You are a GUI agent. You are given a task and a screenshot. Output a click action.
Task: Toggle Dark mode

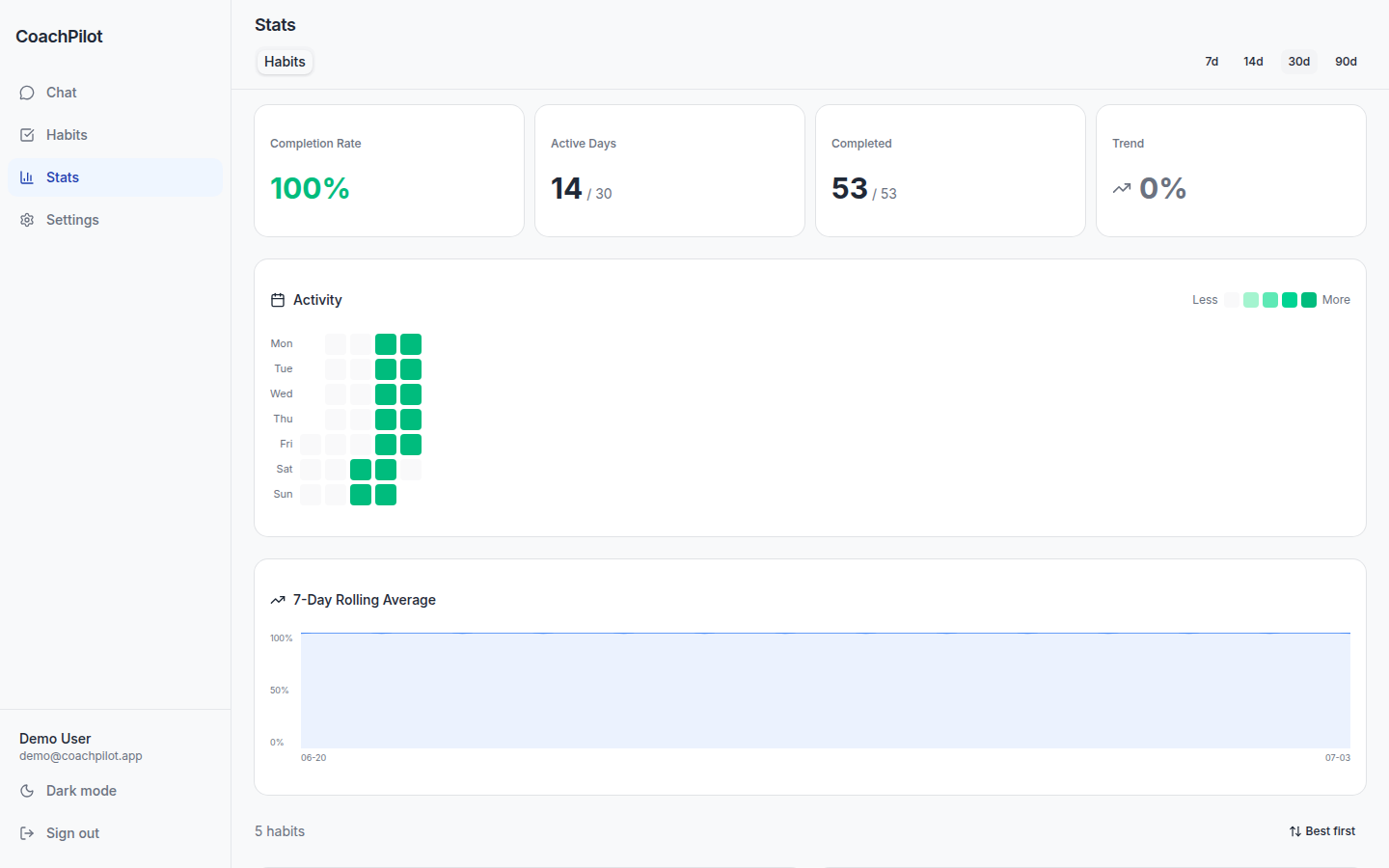pyautogui.click(x=115, y=791)
